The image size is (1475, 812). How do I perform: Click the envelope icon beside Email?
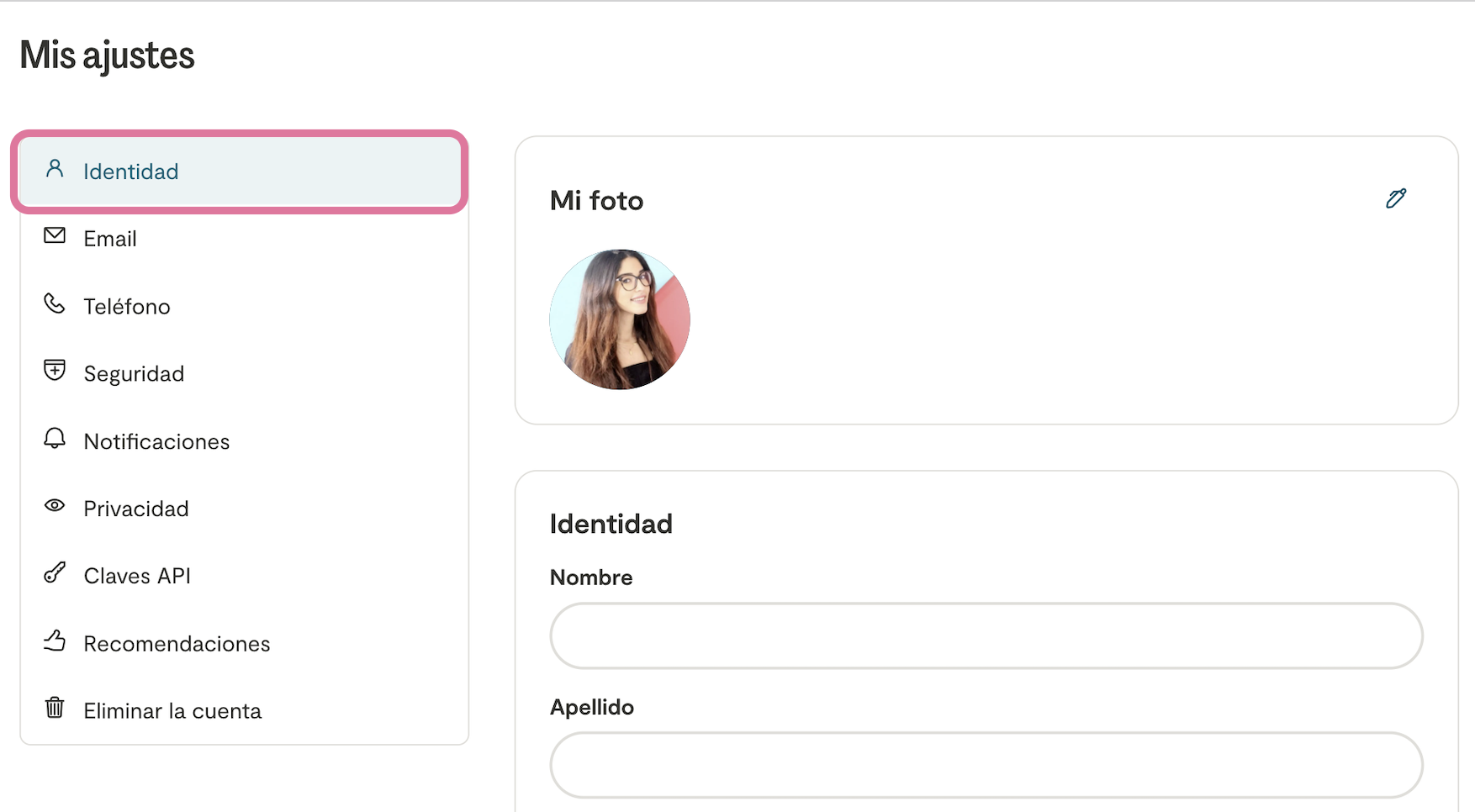tap(55, 236)
